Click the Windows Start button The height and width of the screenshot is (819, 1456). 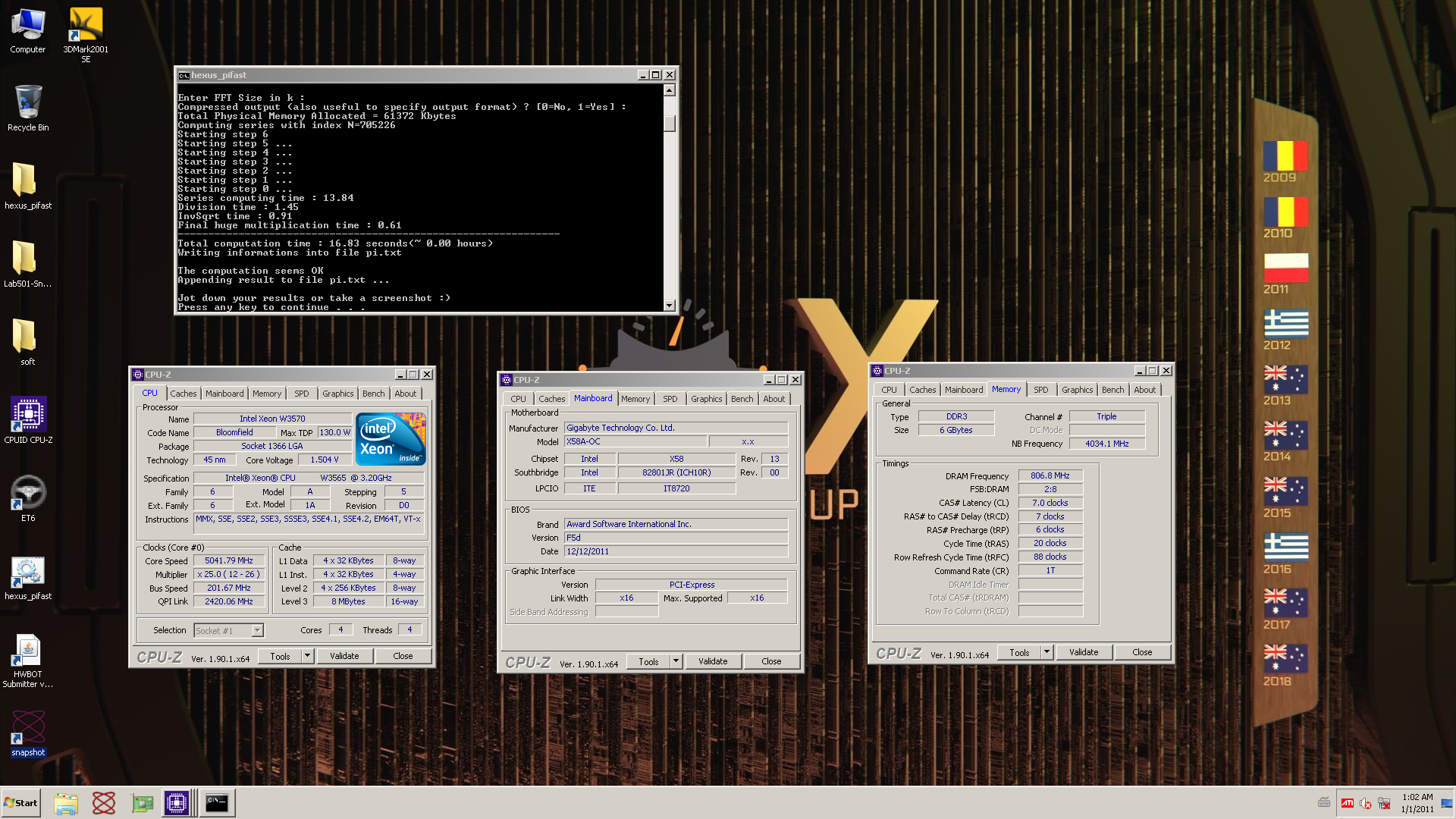(20, 803)
